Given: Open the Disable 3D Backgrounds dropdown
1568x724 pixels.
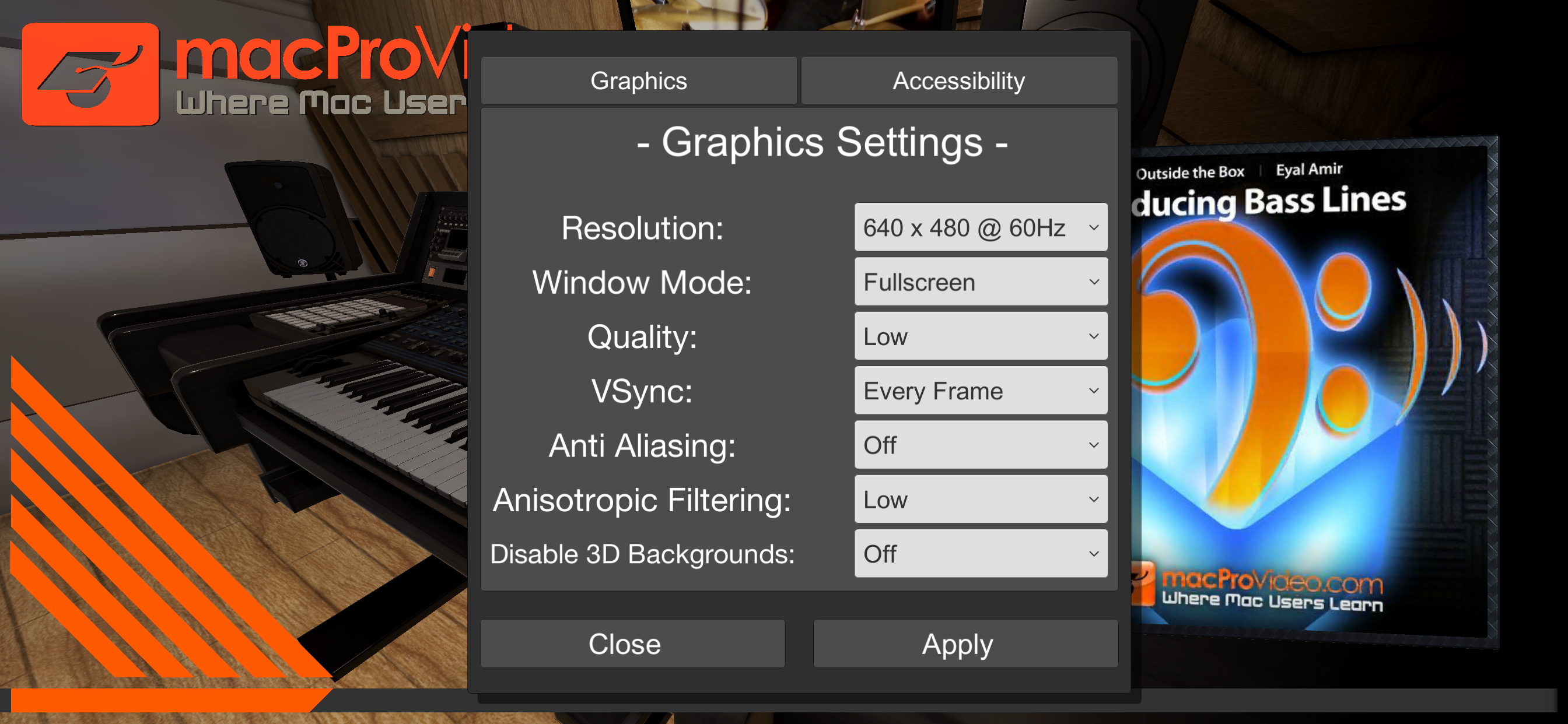Looking at the screenshot, I should click(x=981, y=554).
